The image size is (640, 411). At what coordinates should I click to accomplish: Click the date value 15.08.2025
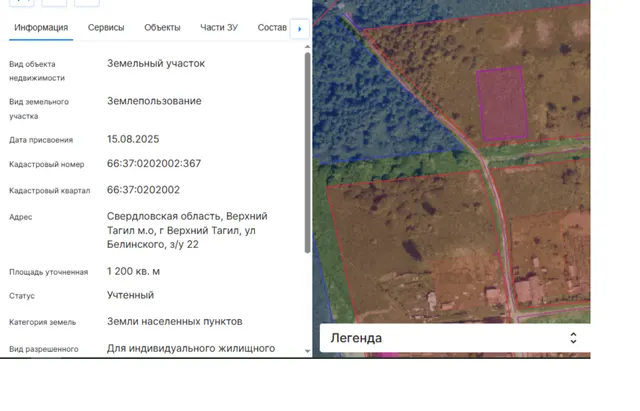133,139
